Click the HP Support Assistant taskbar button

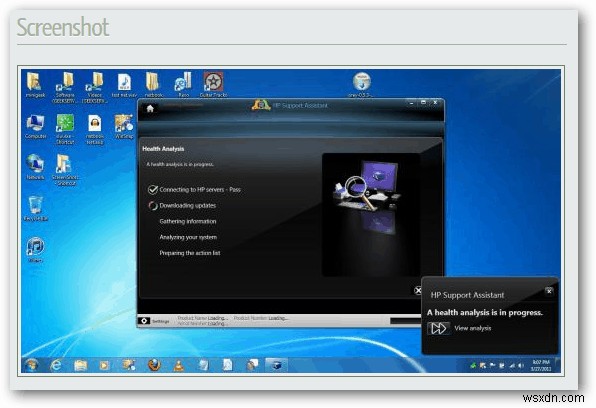[276, 365]
